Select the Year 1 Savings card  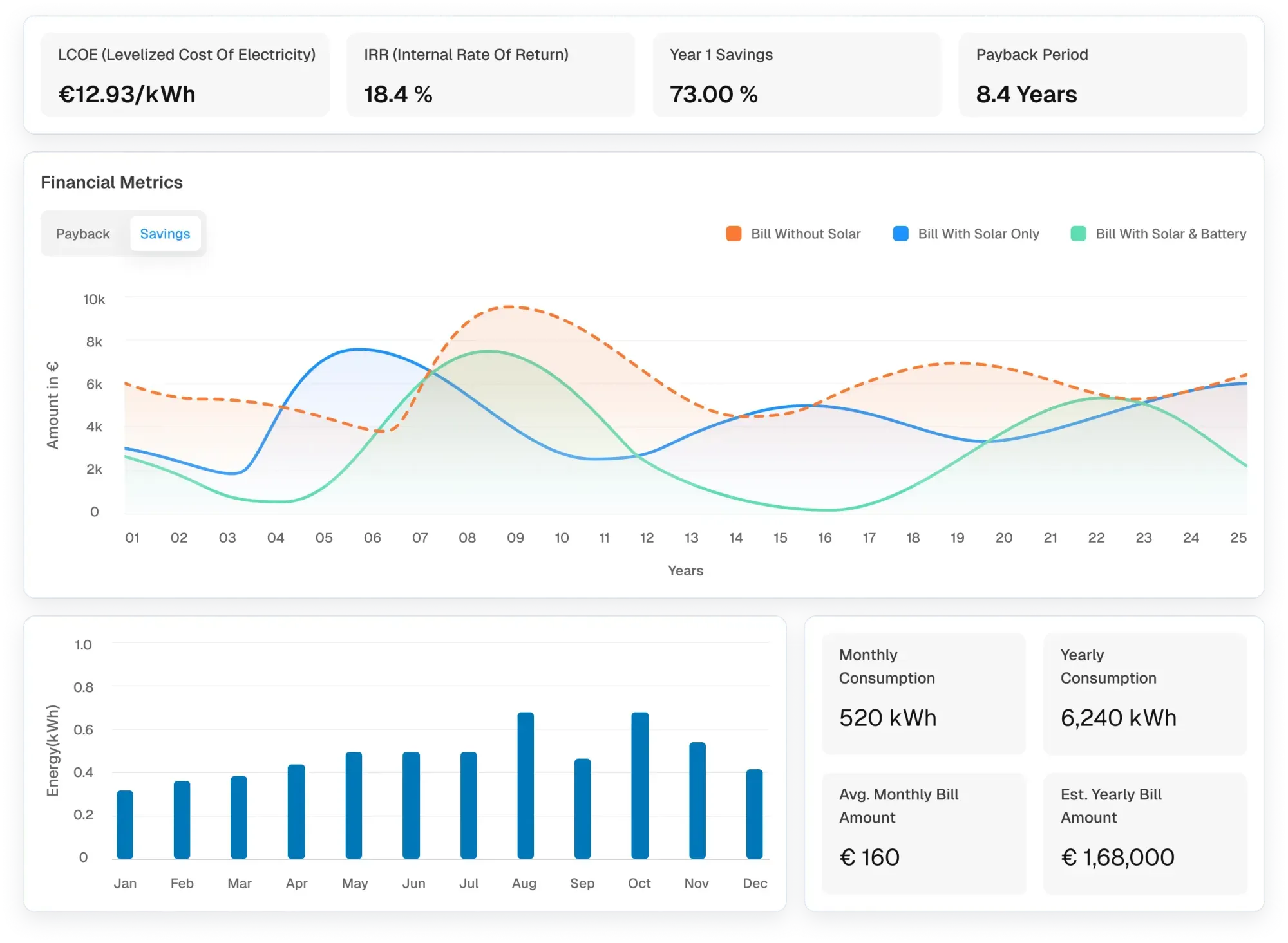(797, 75)
